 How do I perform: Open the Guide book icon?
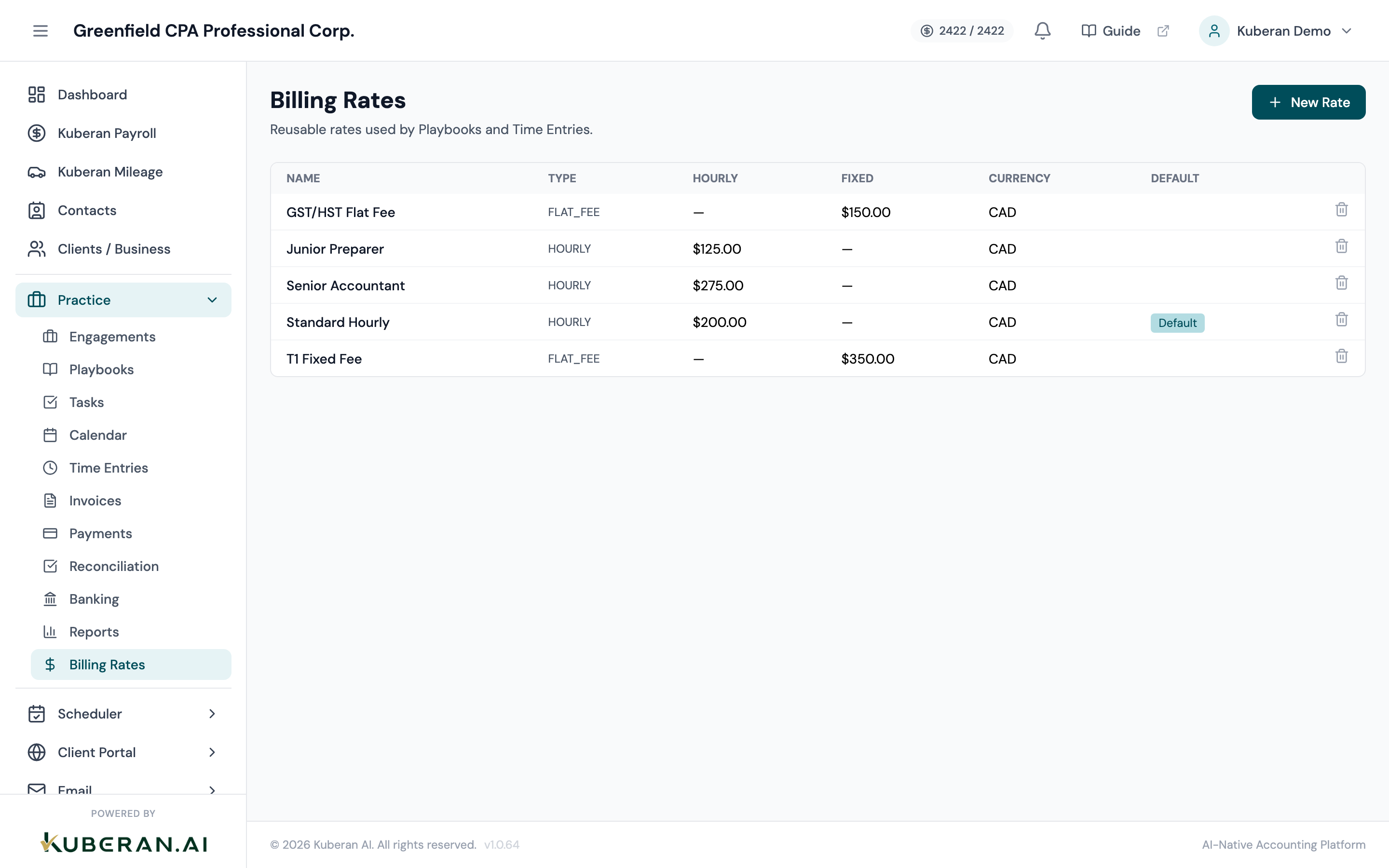(x=1088, y=30)
